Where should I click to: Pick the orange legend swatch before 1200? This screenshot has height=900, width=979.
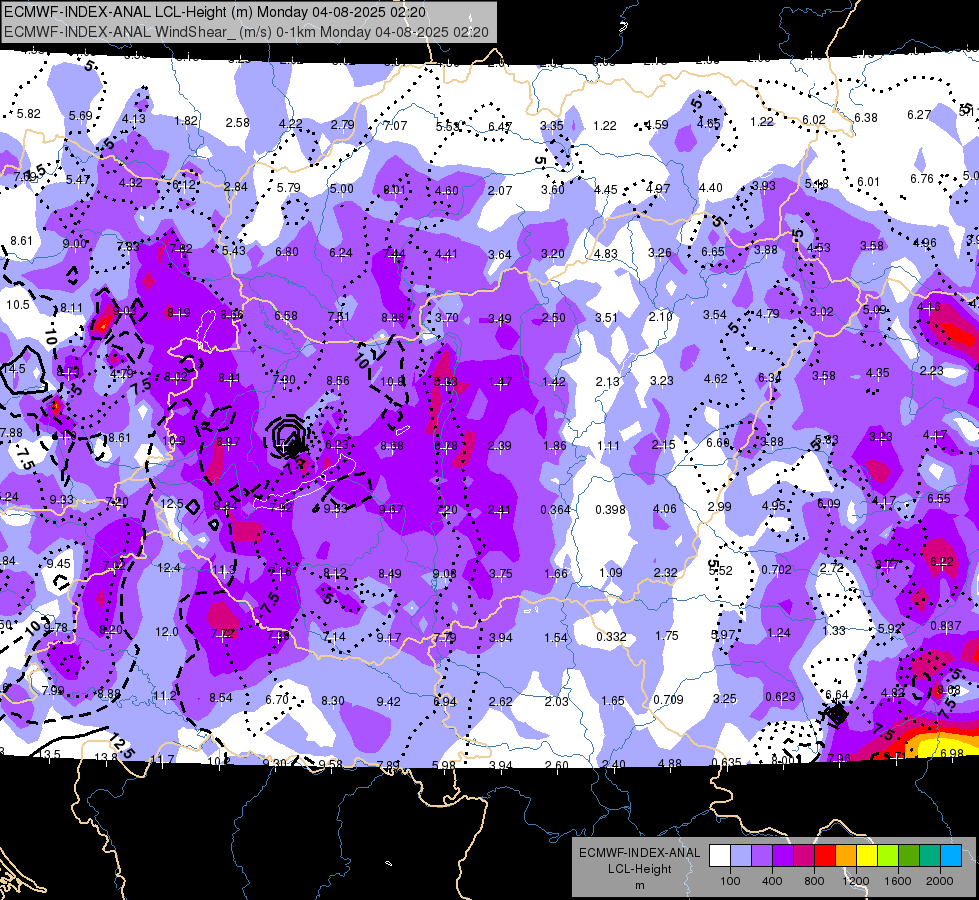point(846,856)
